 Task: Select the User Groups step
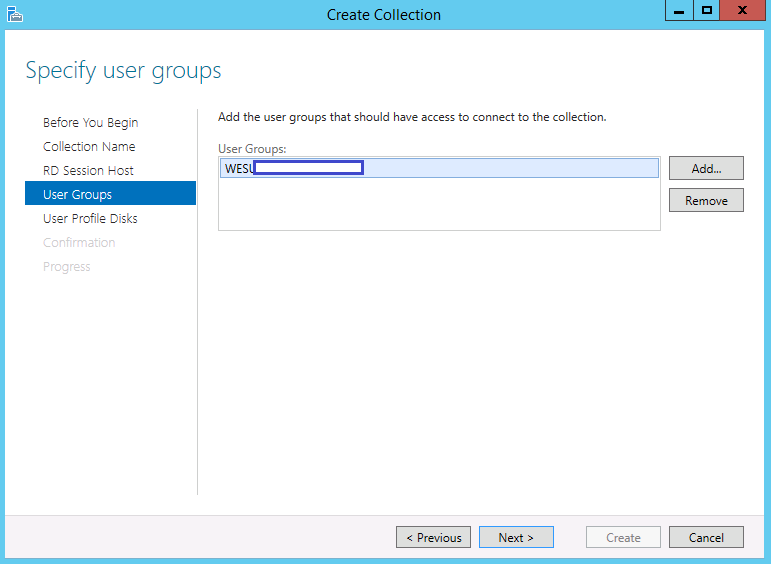110,193
